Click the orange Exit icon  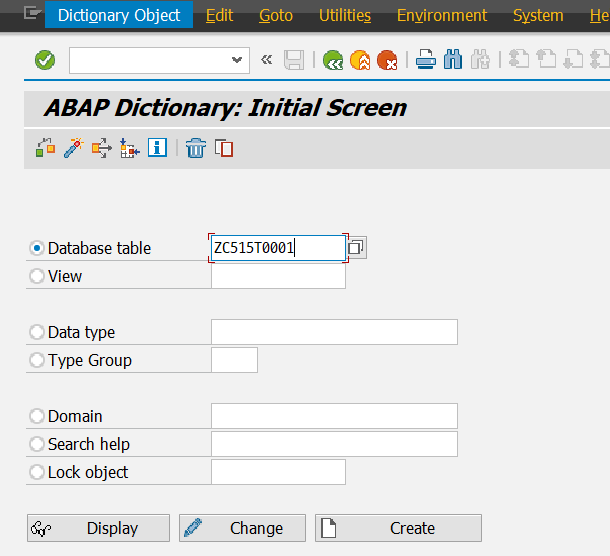pos(360,60)
